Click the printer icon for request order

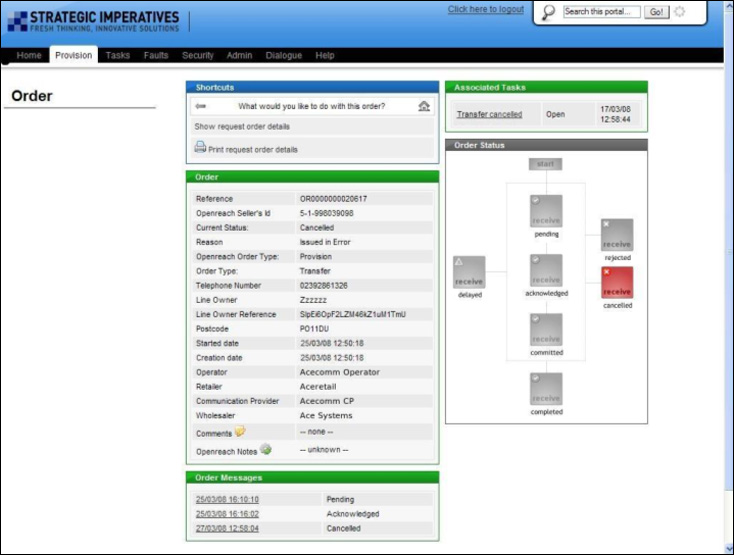click(200, 148)
